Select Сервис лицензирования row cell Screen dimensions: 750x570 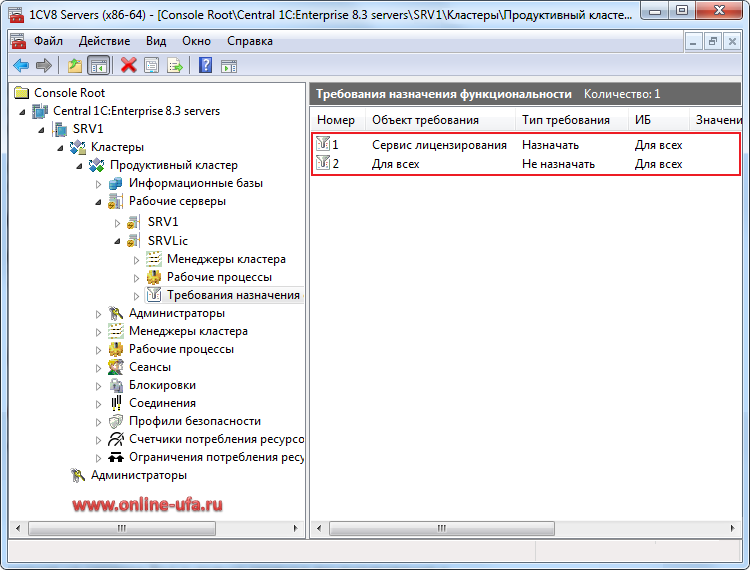[439, 145]
